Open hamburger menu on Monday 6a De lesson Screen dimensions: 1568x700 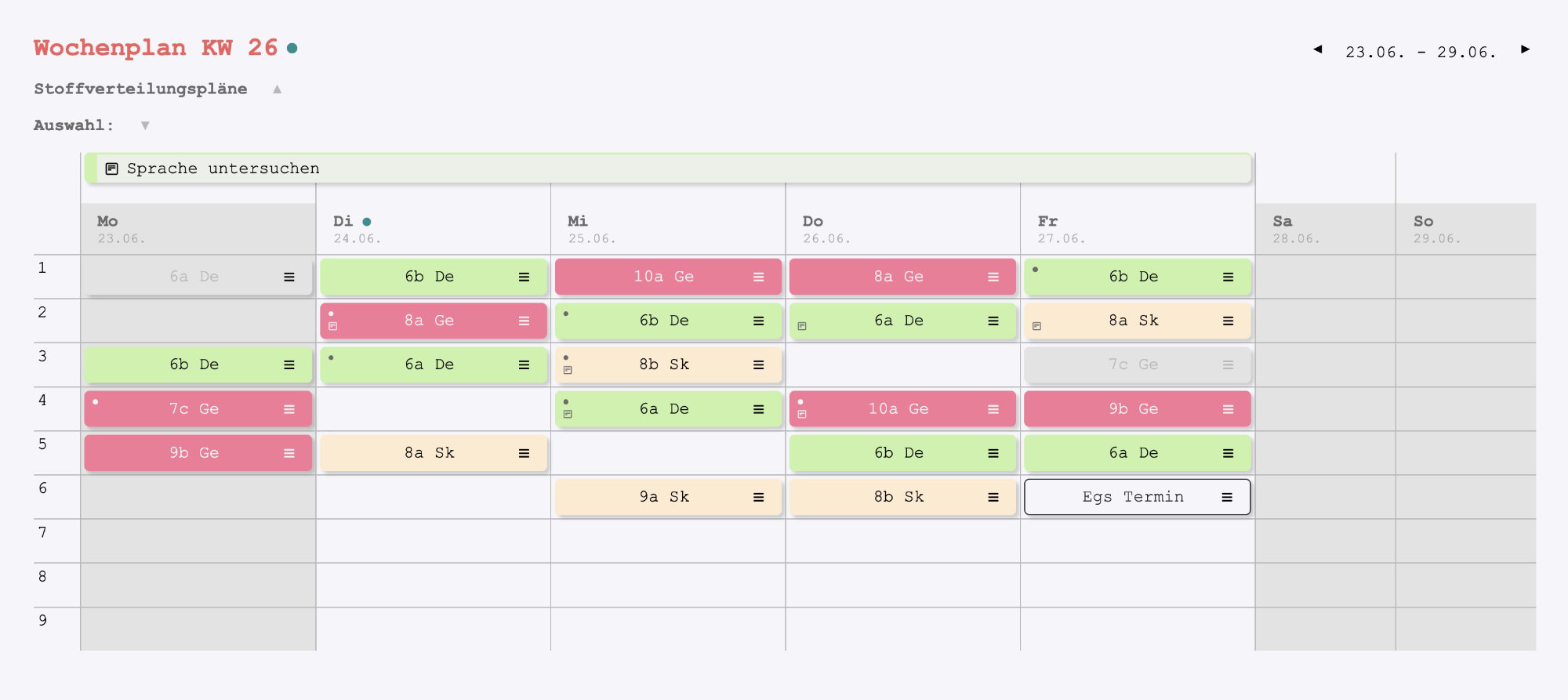(289, 277)
